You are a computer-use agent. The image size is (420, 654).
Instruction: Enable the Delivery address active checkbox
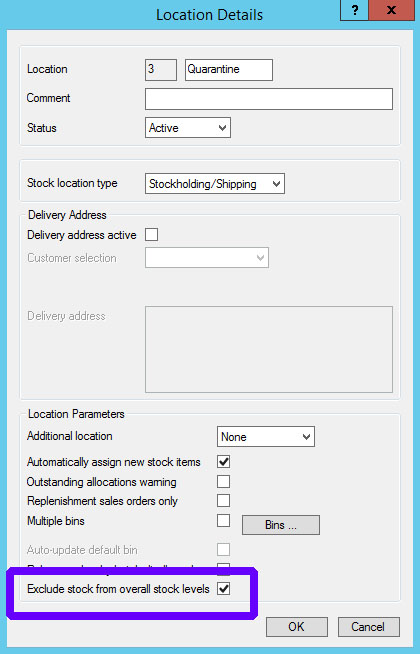[x=151, y=234]
